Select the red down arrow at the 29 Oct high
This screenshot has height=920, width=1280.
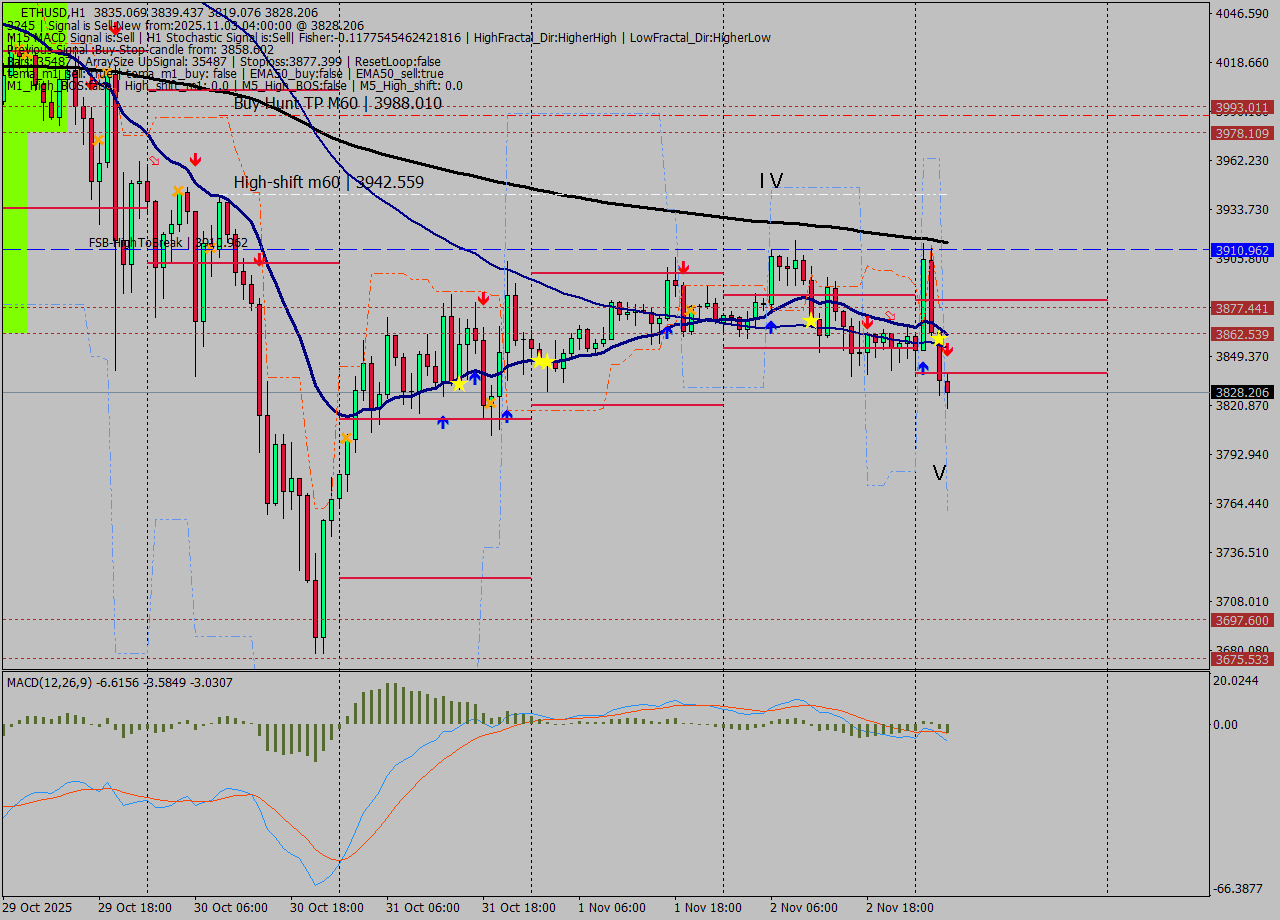click(x=195, y=158)
